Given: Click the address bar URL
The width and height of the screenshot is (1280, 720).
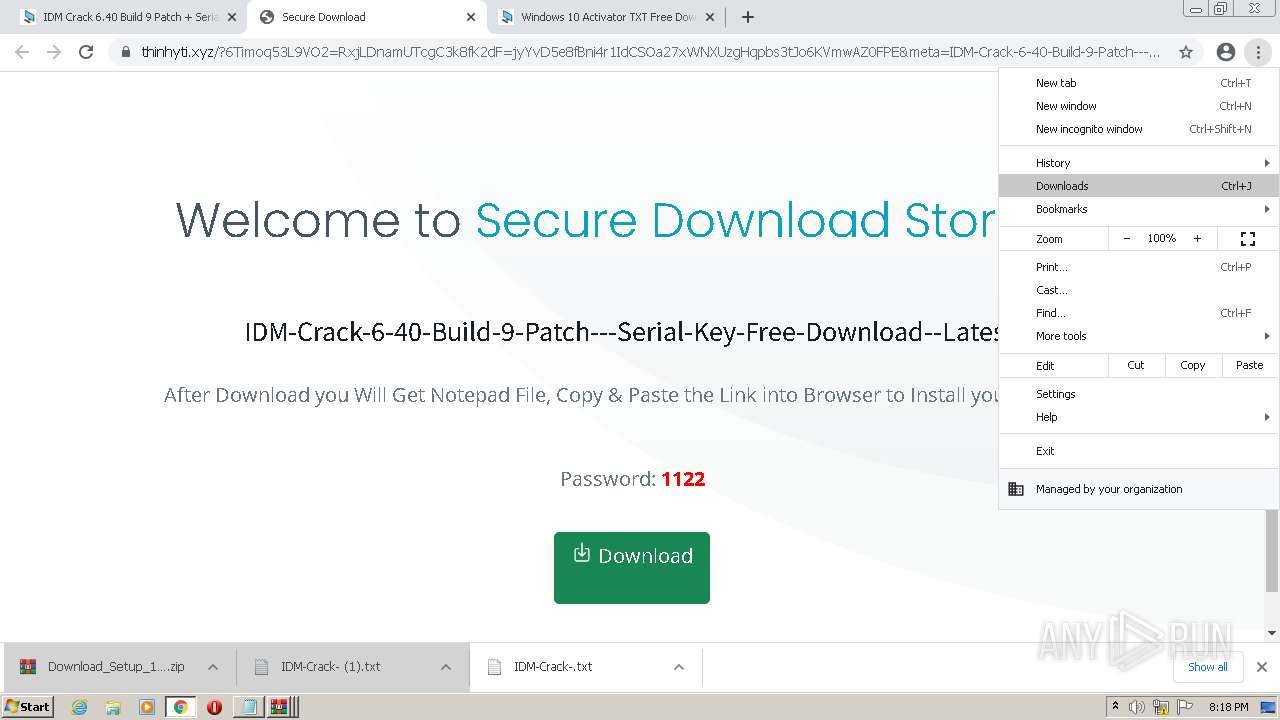Looking at the screenshot, I should [650, 52].
